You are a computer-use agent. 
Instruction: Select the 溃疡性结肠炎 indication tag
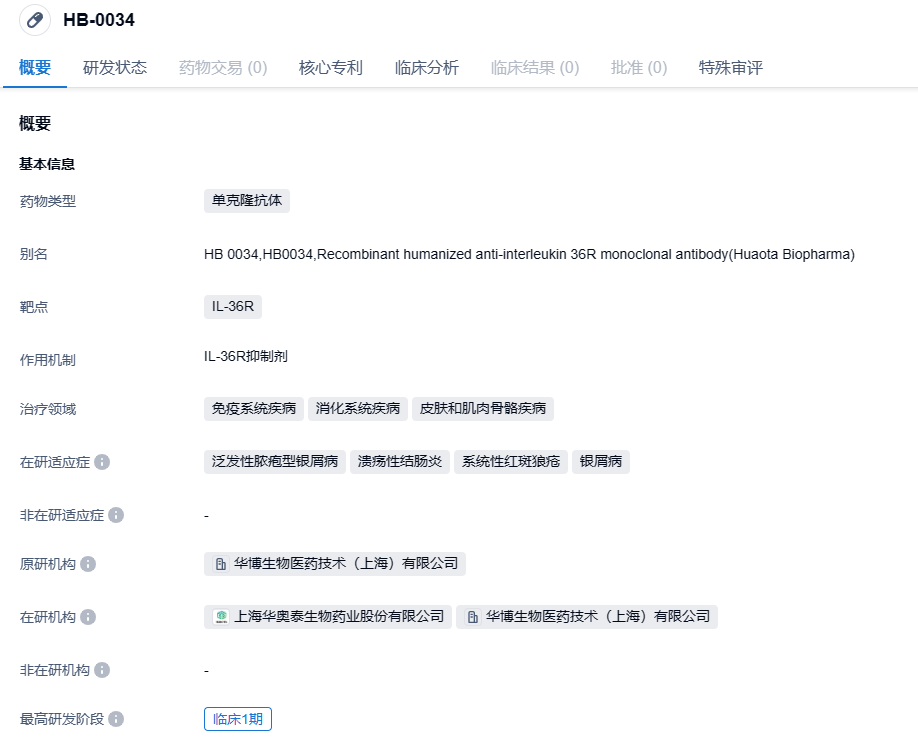click(400, 462)
